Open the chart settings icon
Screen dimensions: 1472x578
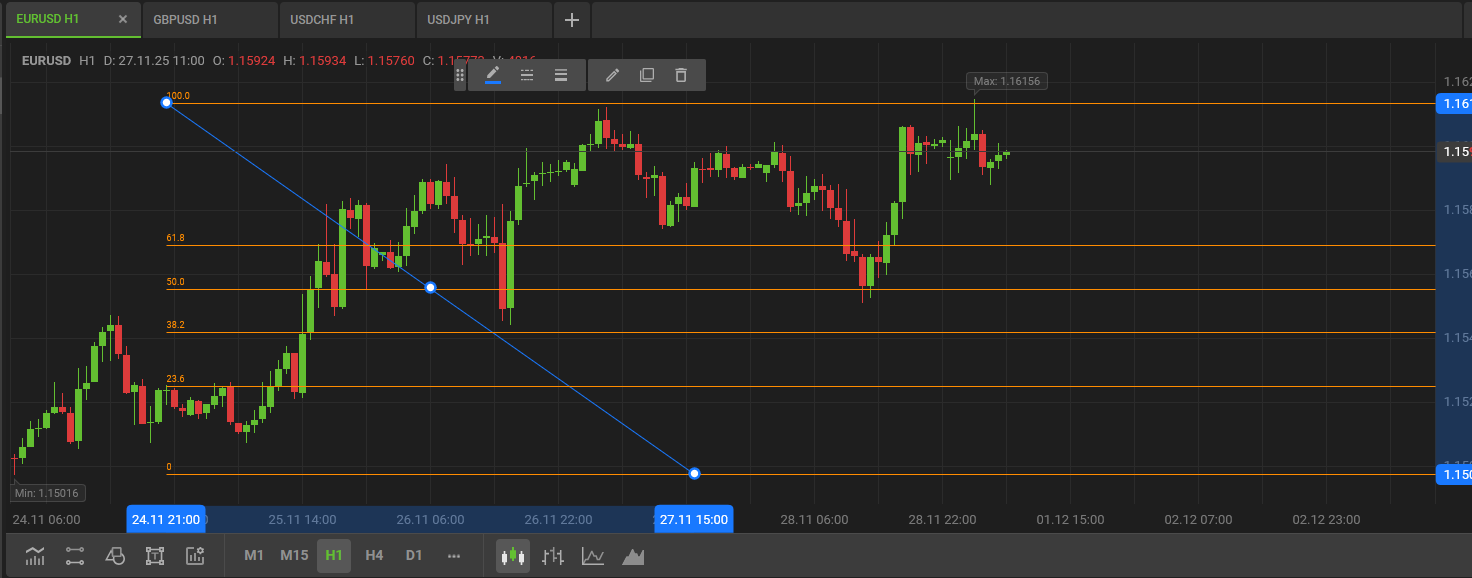(x=195, y=555)
